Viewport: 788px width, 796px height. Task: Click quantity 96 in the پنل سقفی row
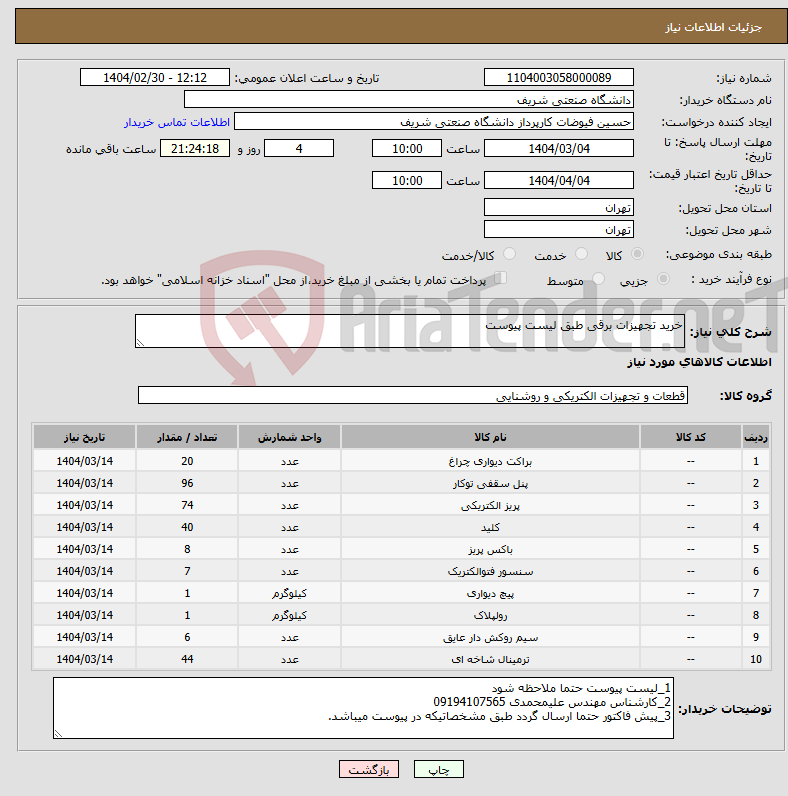click(187, 483)
